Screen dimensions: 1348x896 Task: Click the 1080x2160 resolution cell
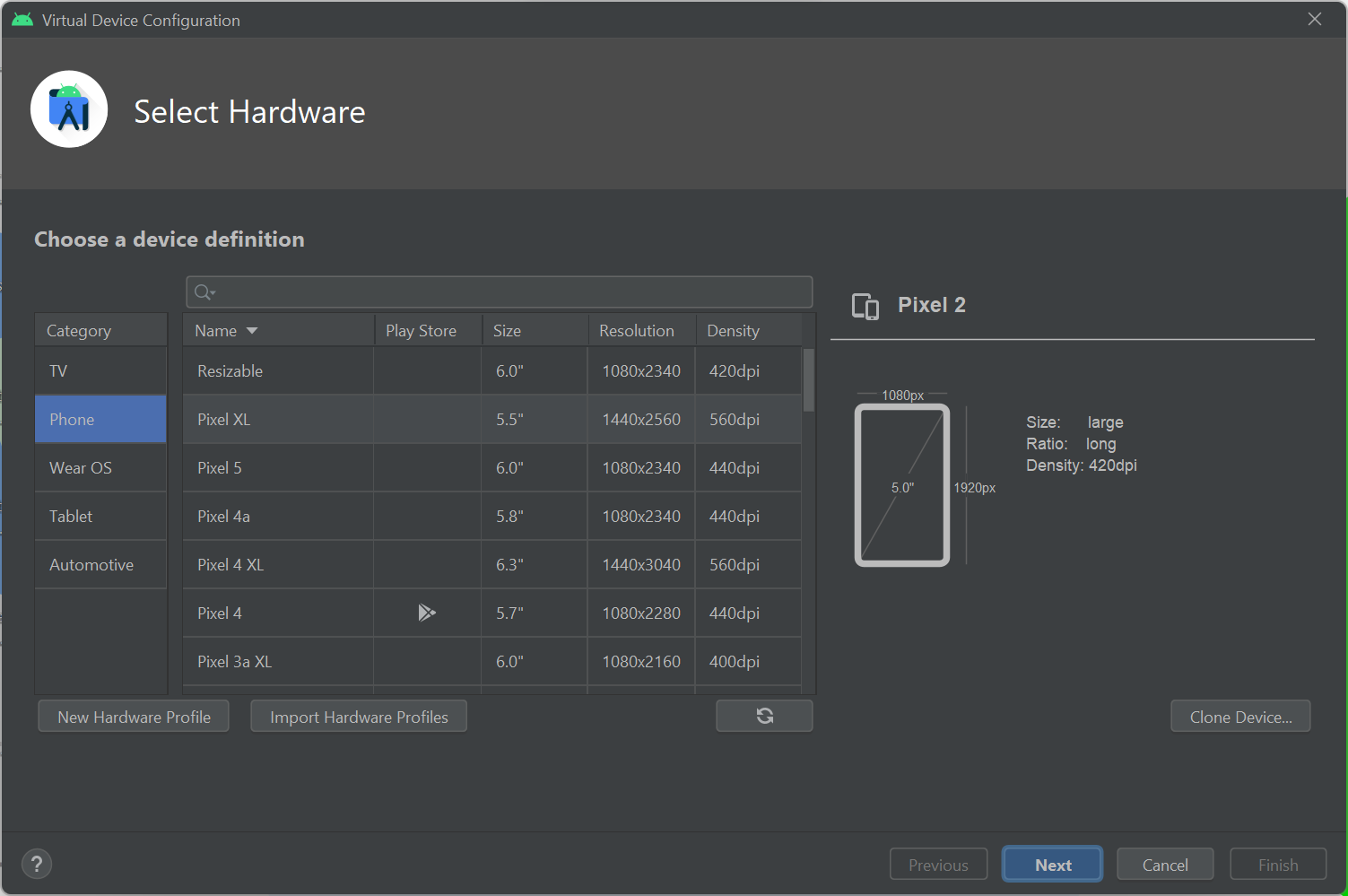pyautogui.click(x=641, y=661)
